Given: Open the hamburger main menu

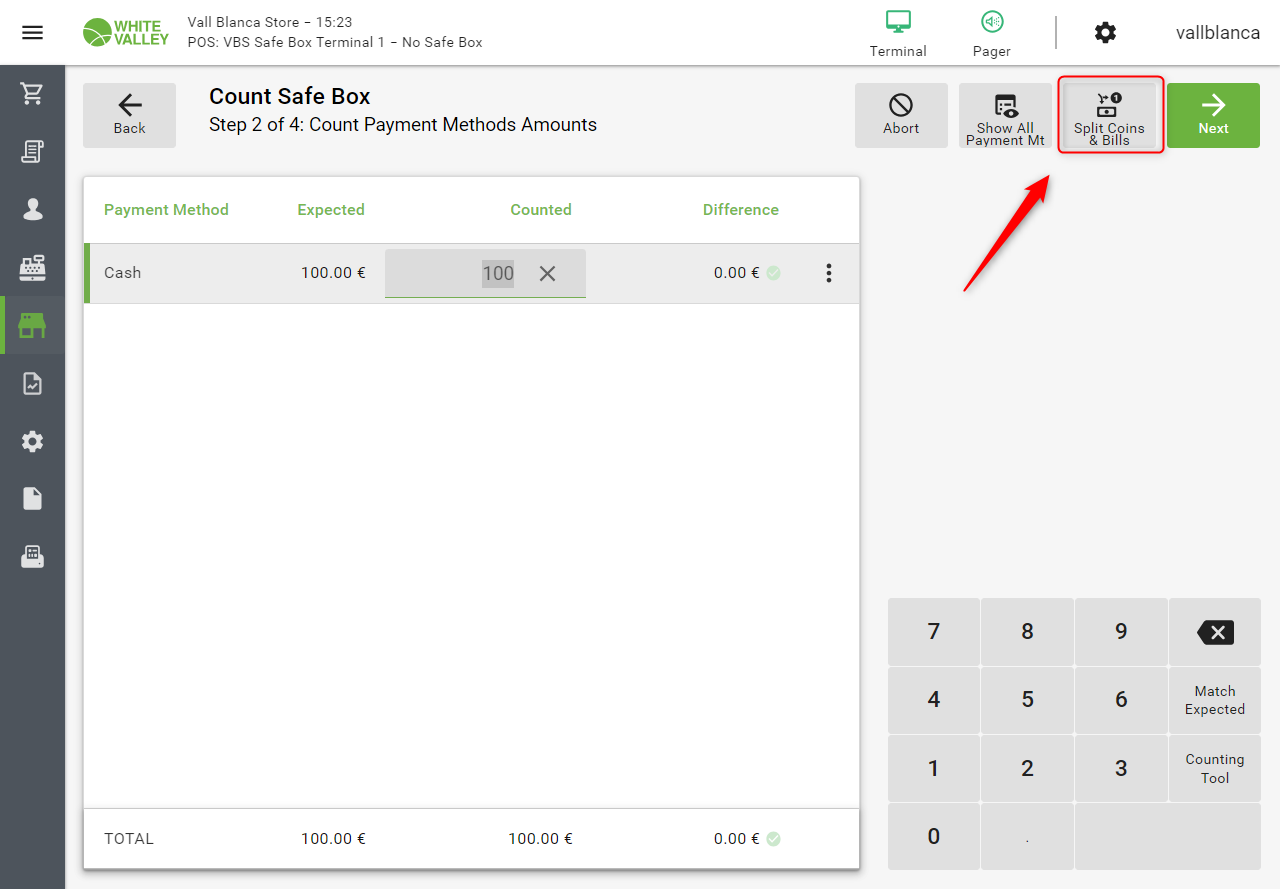Looking at the screenshot, I should tap(32, 33).
